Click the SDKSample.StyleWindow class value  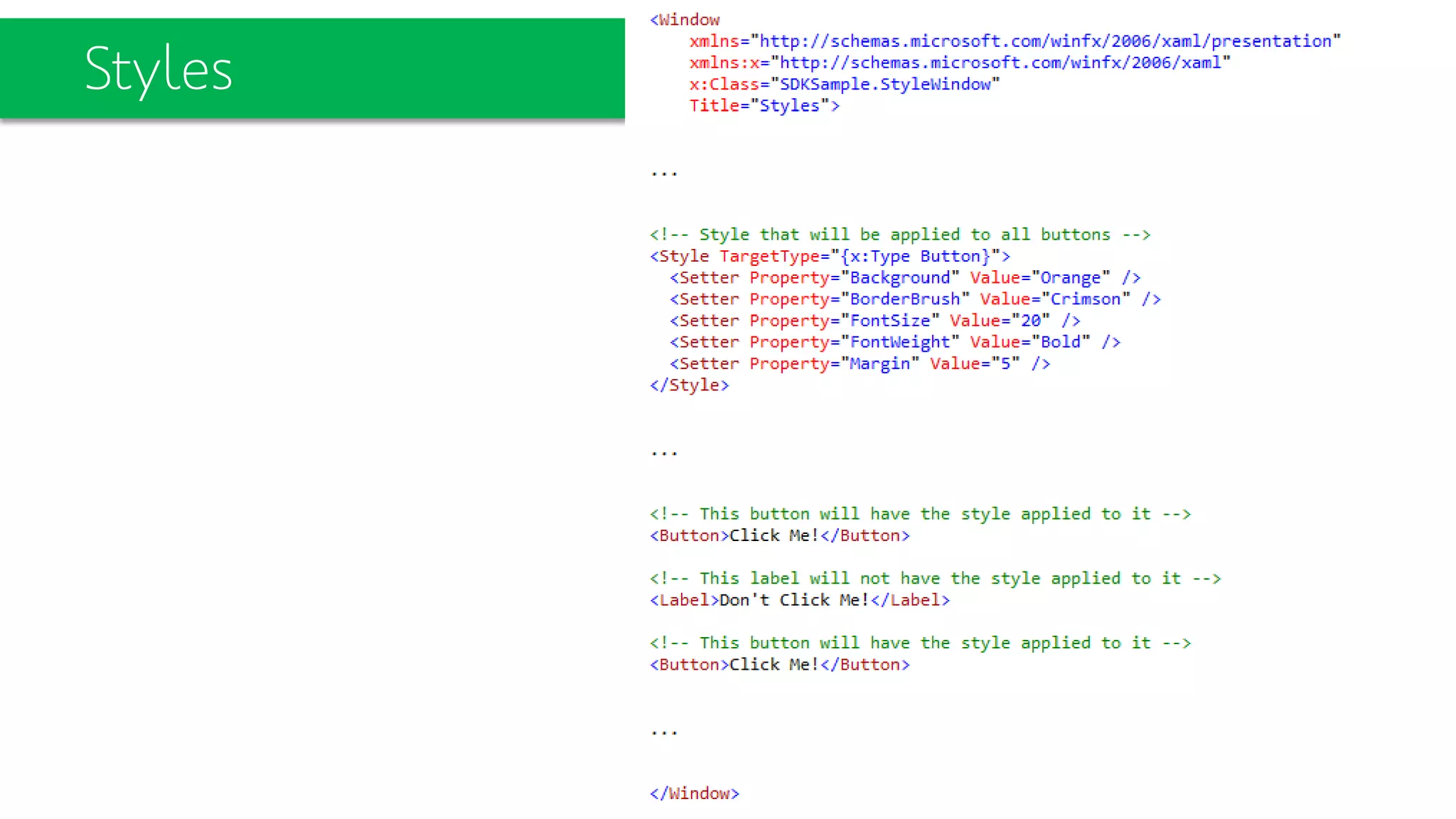coord(885,84)
